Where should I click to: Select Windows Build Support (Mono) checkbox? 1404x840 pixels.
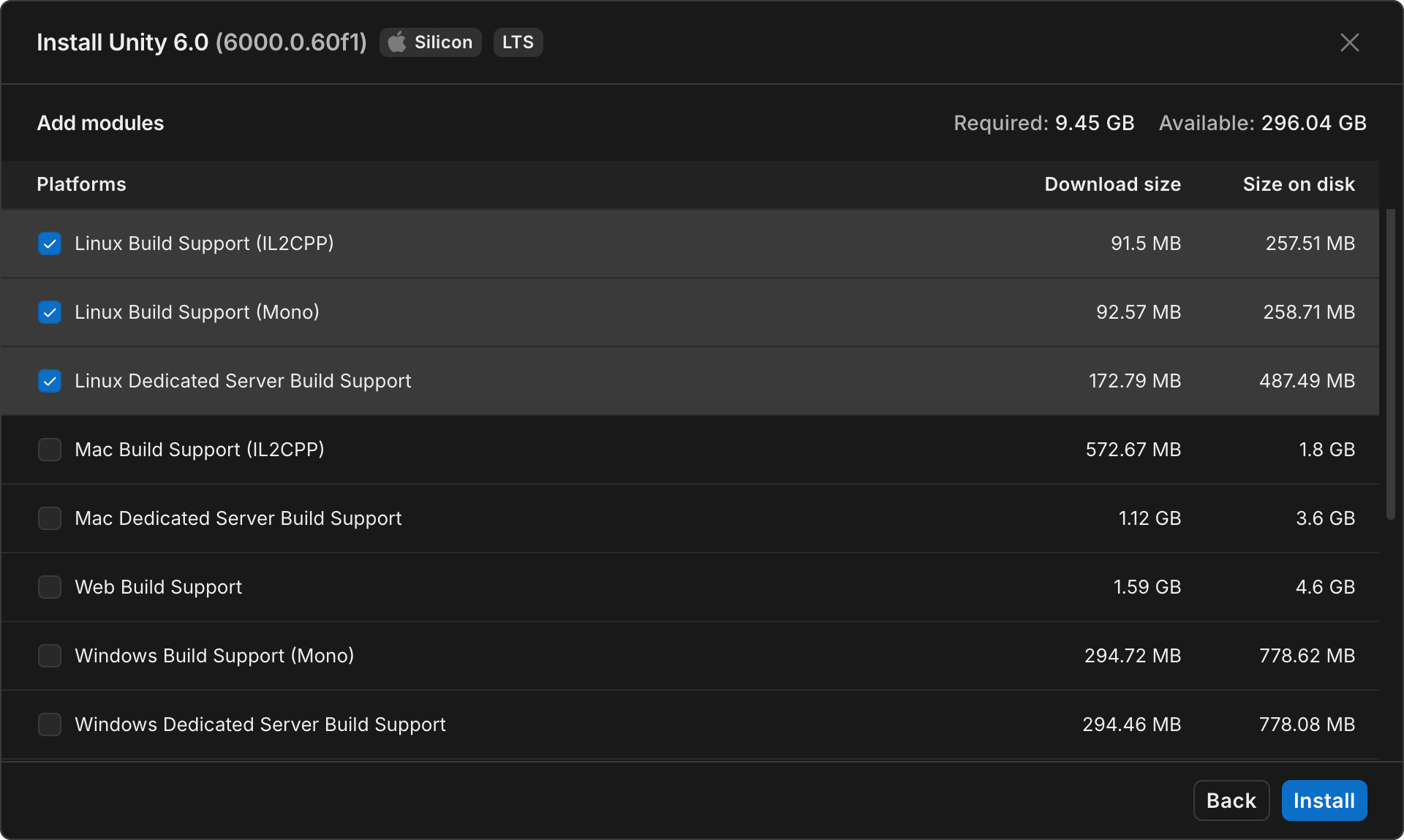coord(50,656)
